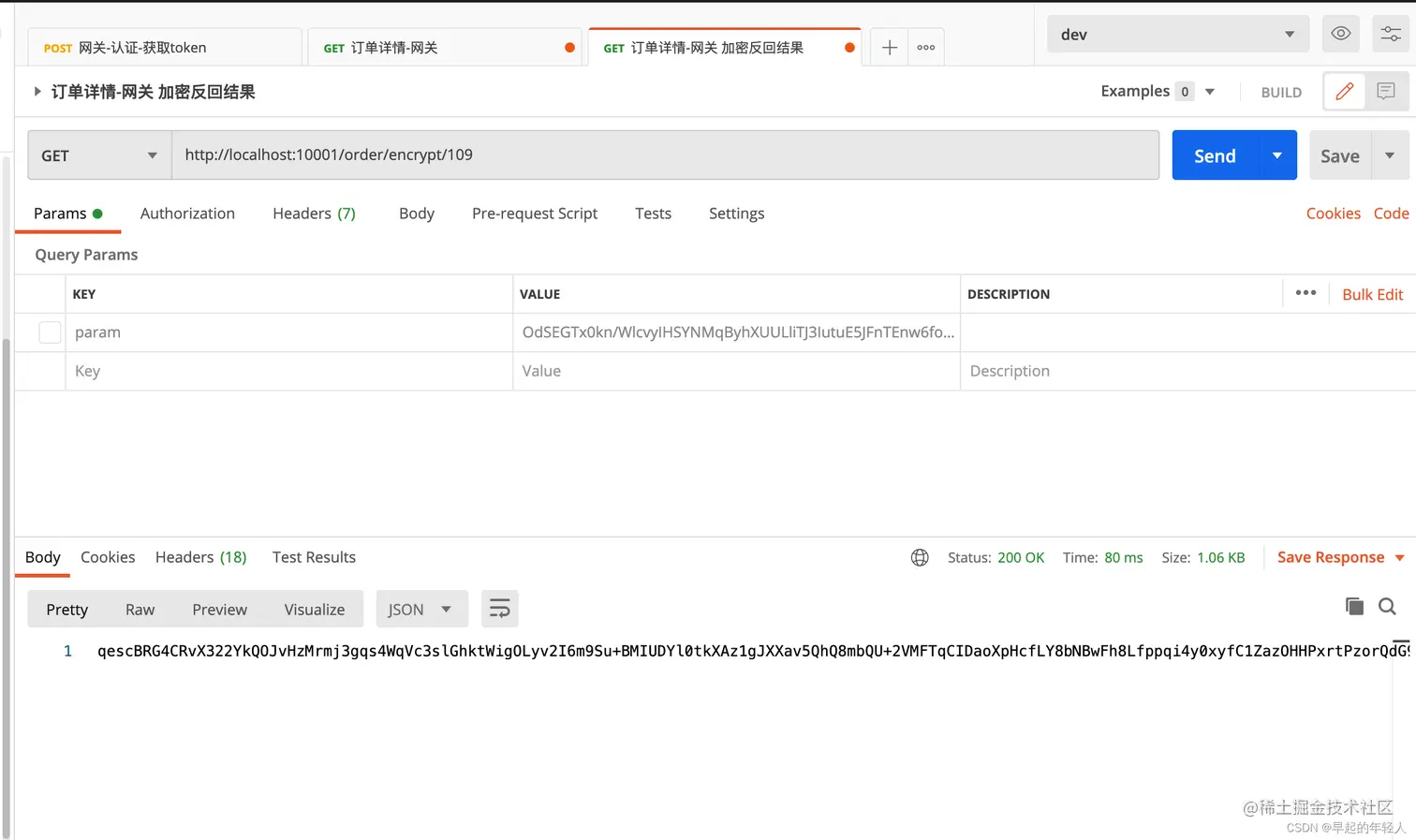Switch to GET 订单详情-网关 tab

click(445, 48)
